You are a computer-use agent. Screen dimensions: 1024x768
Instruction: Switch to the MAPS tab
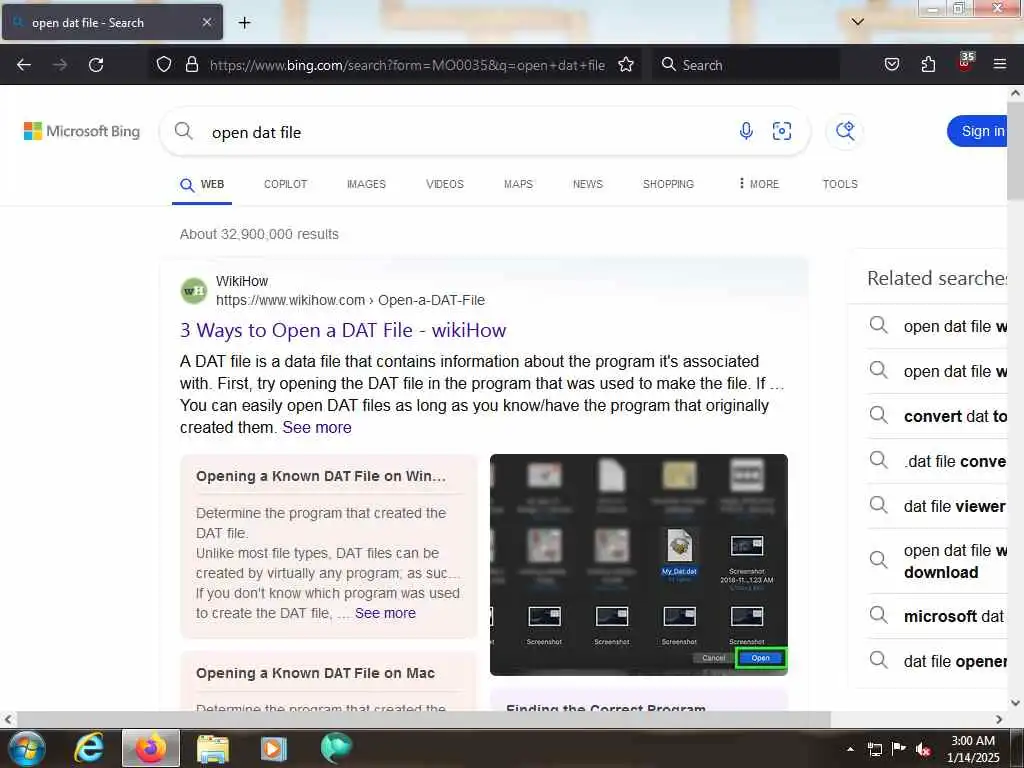519,184
